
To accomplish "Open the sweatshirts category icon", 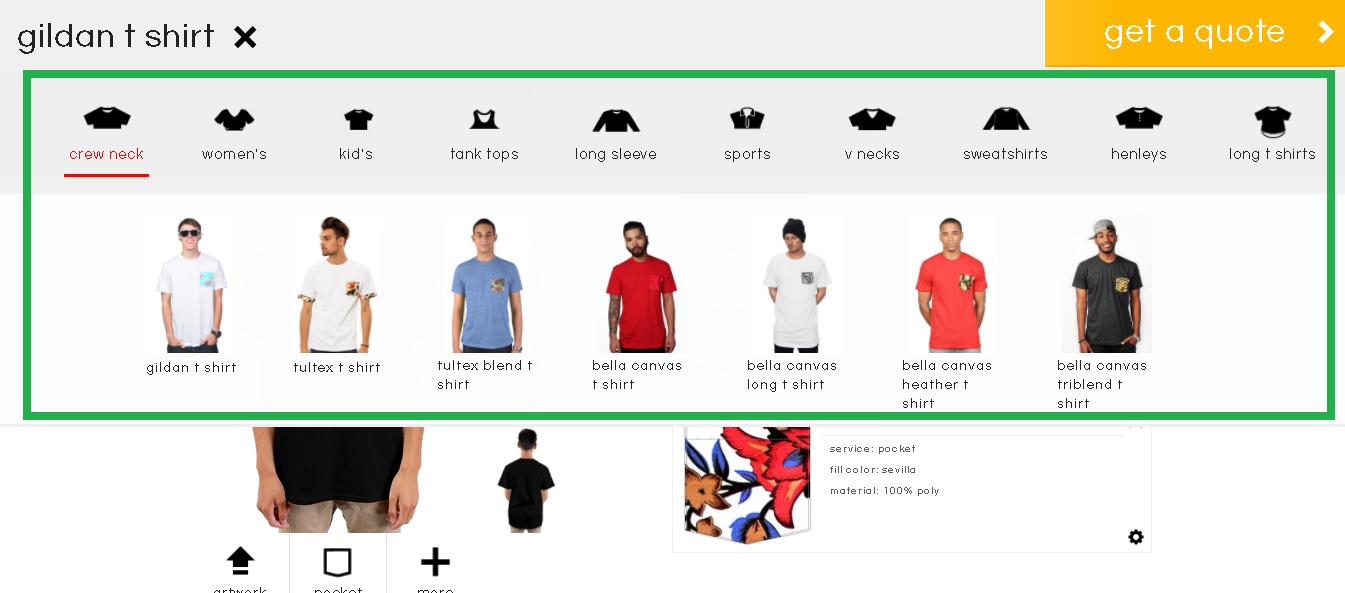I will [1005, 119].
